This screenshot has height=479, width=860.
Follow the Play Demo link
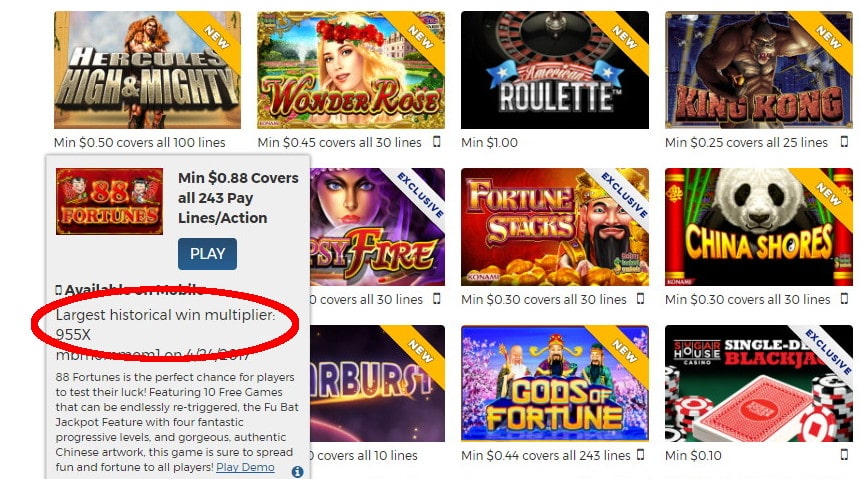245,467
